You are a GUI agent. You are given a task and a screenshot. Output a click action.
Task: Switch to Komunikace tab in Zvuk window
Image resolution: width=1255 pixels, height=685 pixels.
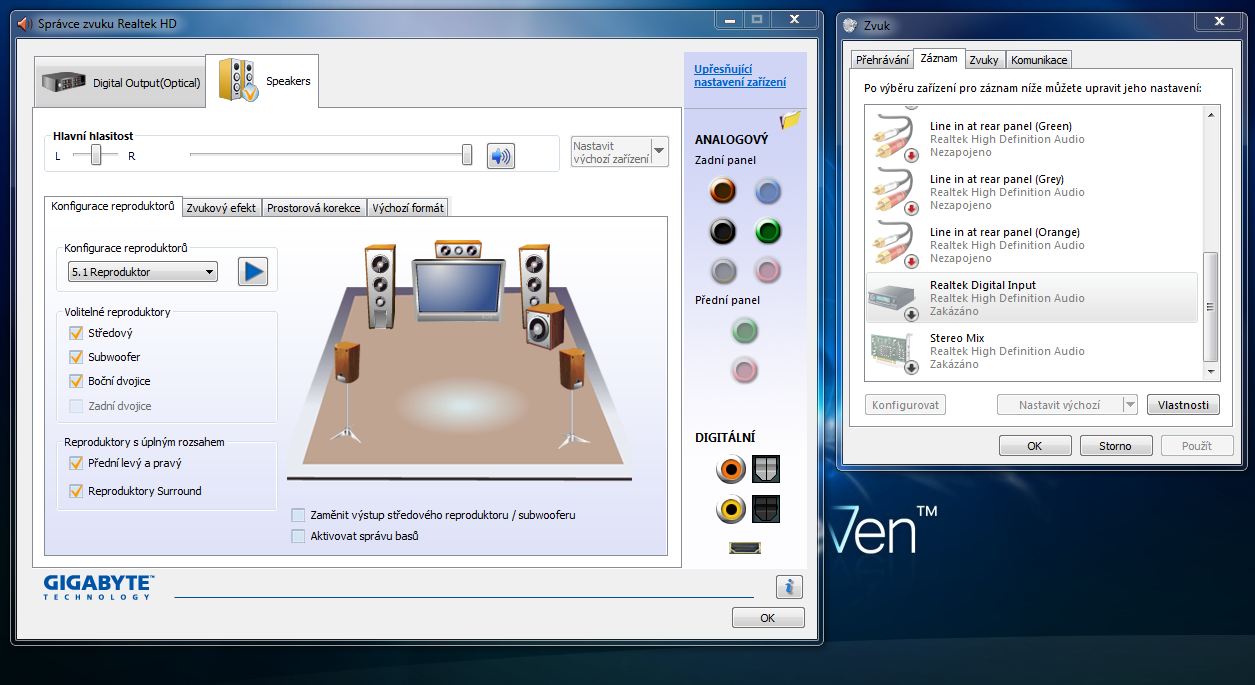coord(1039,60)
